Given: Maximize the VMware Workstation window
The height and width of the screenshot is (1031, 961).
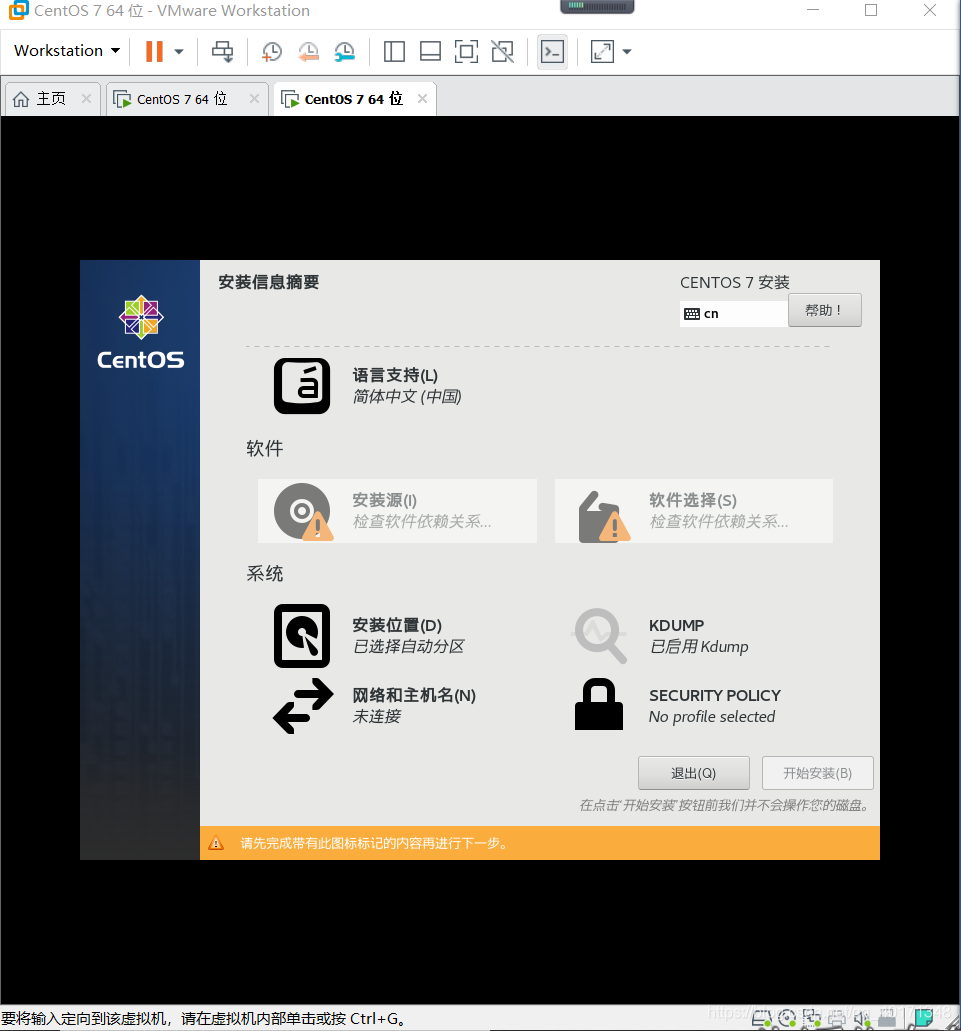Looking at the screenshot, I should [871, 11].
